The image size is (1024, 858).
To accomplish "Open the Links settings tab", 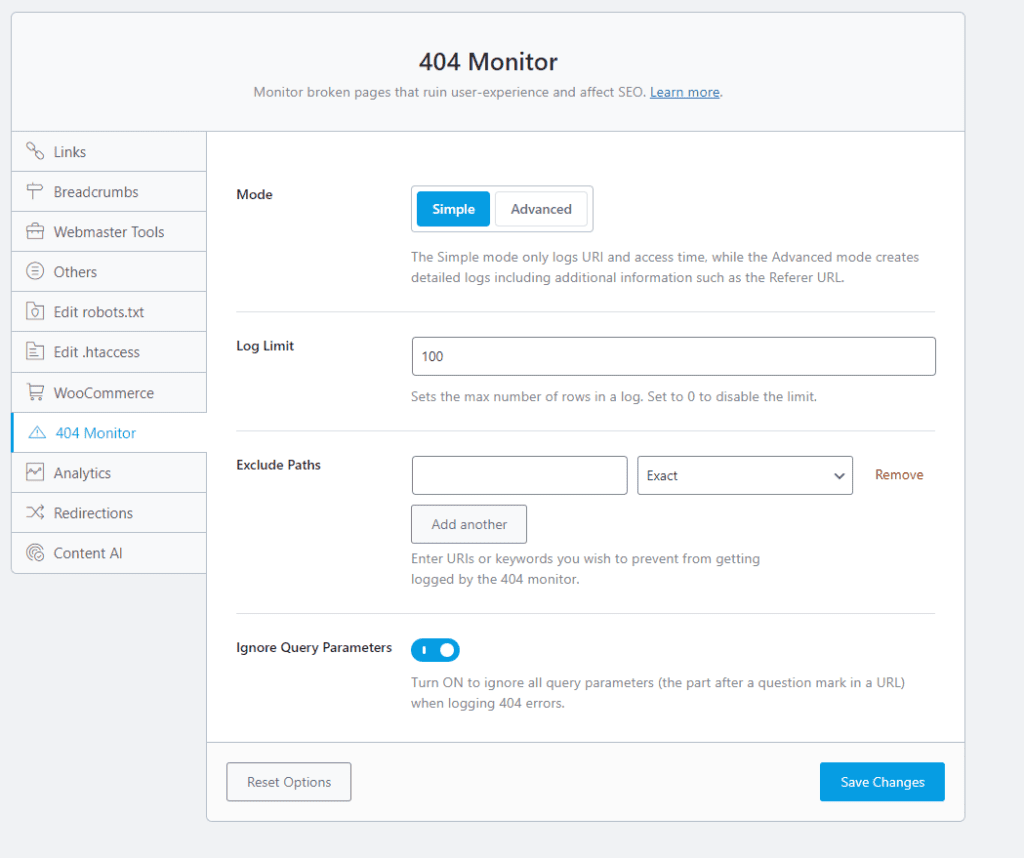I will pos(109,151).
